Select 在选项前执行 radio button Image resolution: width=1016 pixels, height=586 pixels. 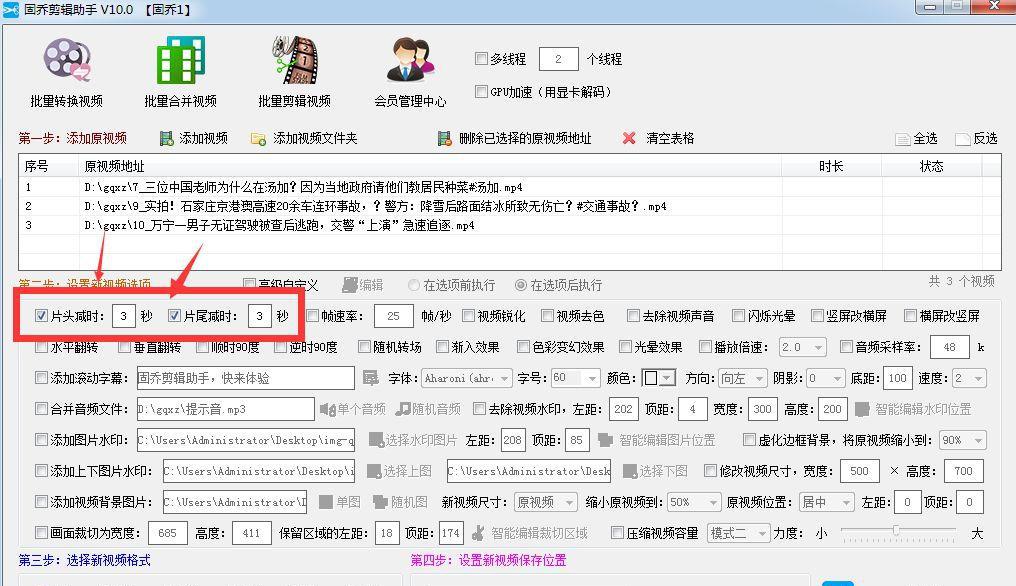pos(413,285)
